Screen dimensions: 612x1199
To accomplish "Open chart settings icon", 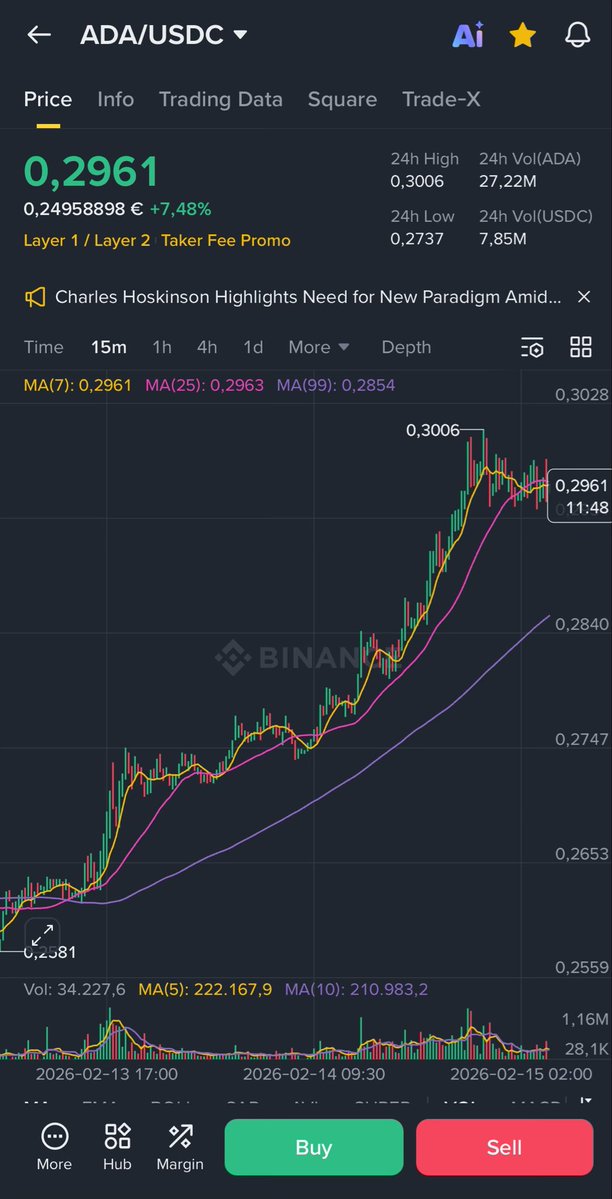I will (532, 347).
